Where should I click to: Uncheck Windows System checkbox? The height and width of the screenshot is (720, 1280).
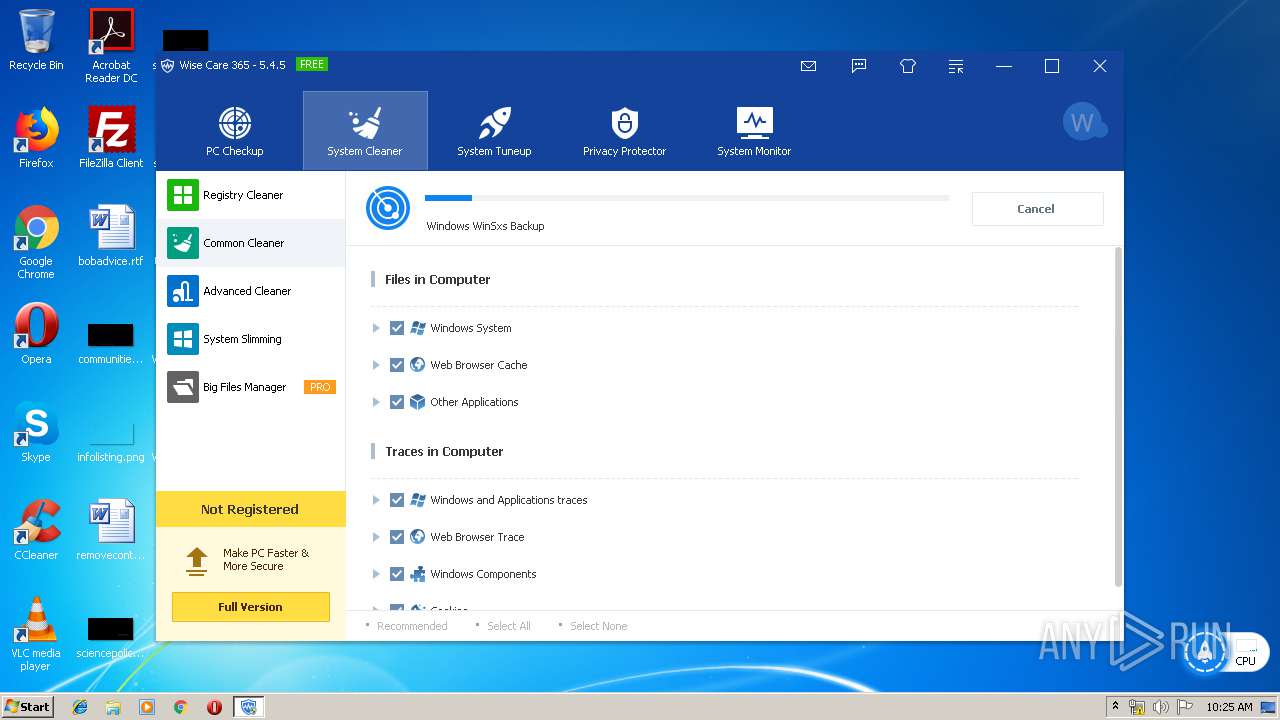[397, 328]
